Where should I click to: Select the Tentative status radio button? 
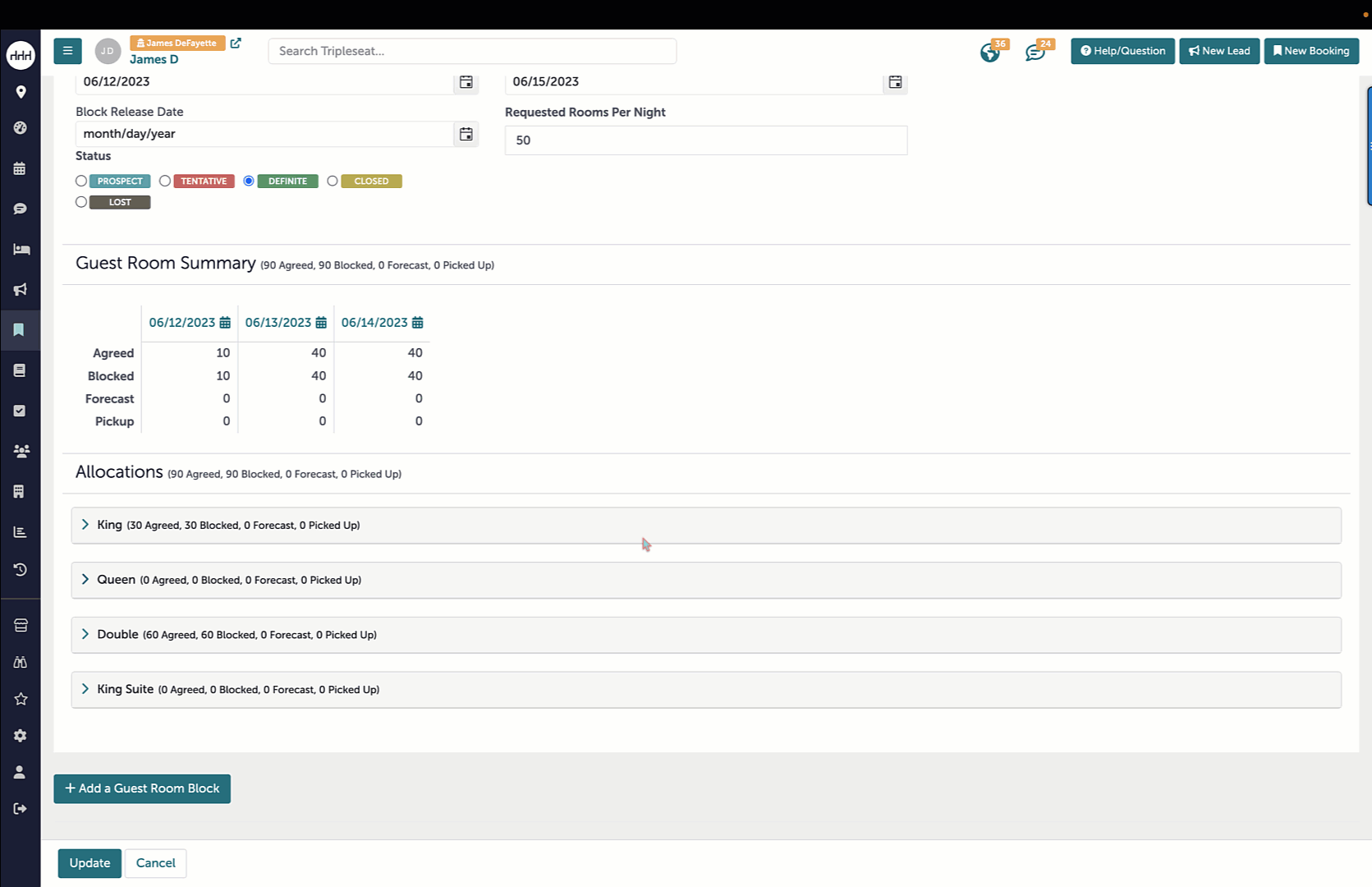click(165, 181)
